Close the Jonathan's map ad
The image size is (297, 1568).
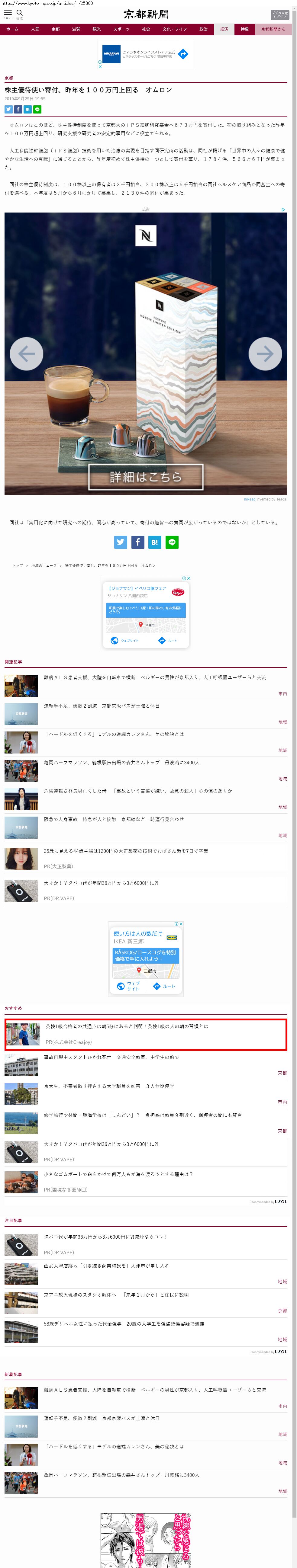tap(189, 578)
